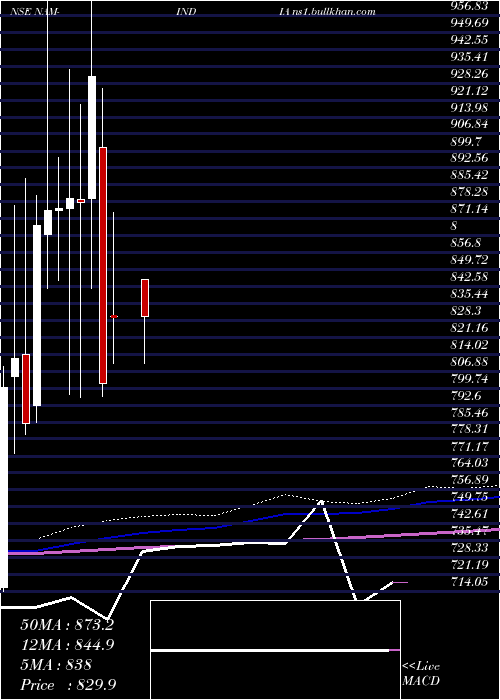500x700 pixels.
Task: Click the 899.7 price axis label
Action: pos(465,142)
